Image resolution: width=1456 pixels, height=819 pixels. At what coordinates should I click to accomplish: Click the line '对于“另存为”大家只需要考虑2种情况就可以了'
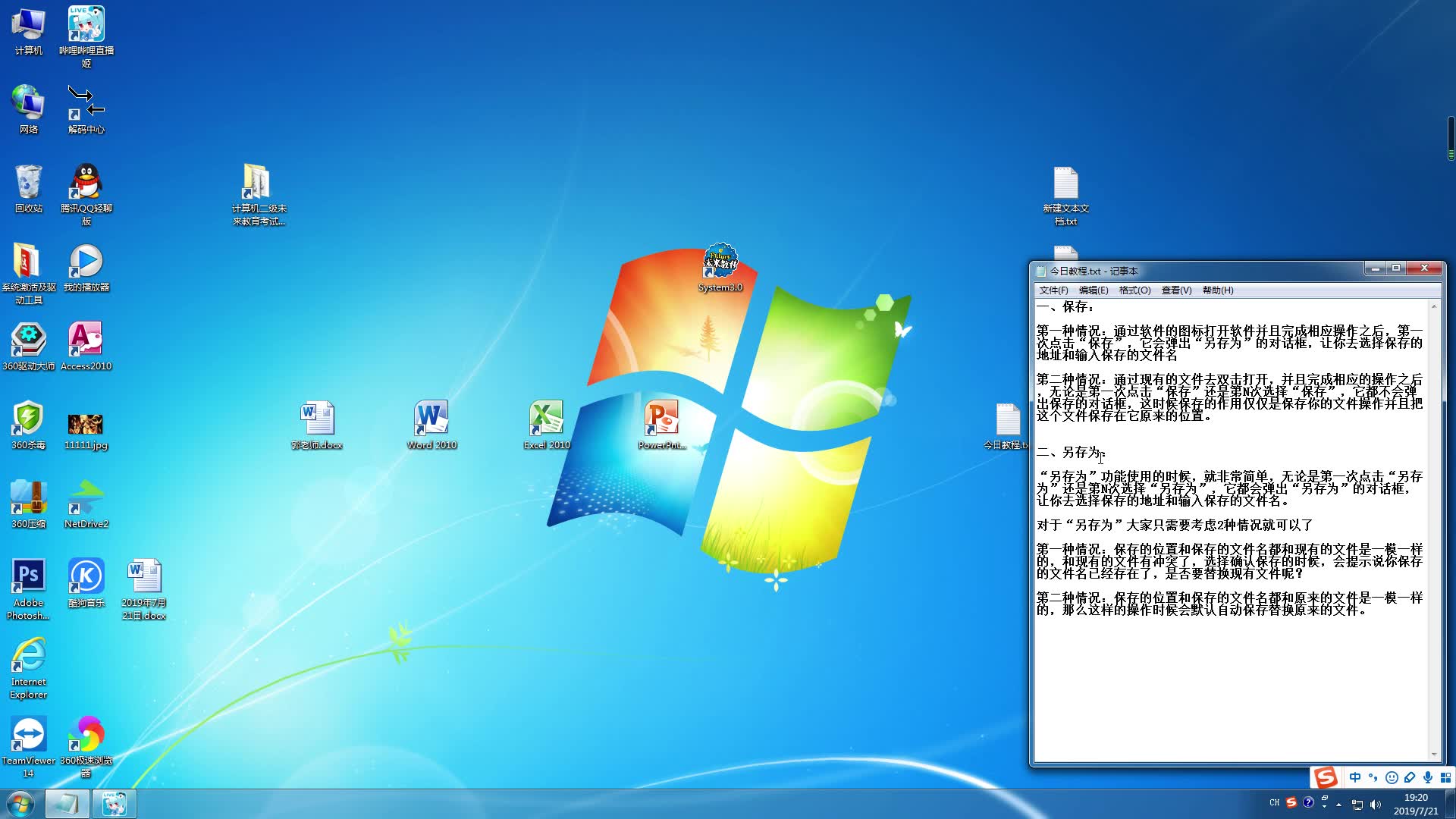coord(1175,526)
